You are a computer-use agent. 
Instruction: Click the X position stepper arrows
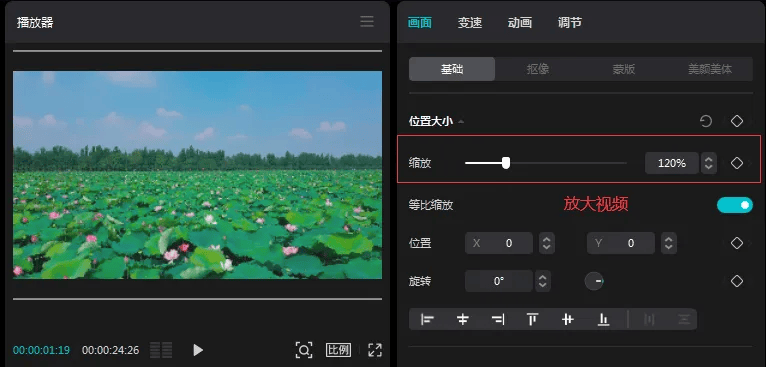click(547, 243)
